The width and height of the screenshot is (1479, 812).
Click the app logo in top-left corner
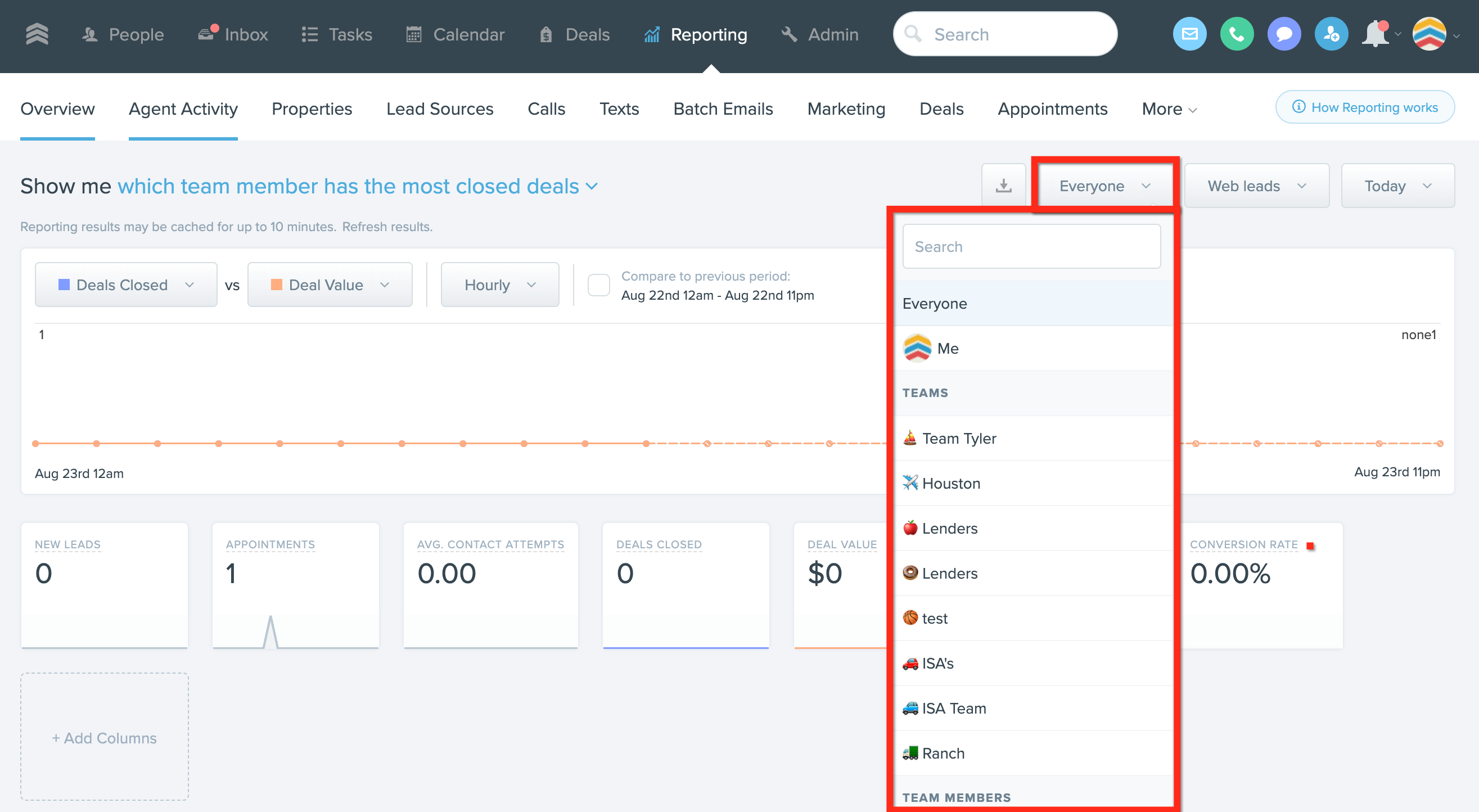pyautogui.click(x=37, y=34)
